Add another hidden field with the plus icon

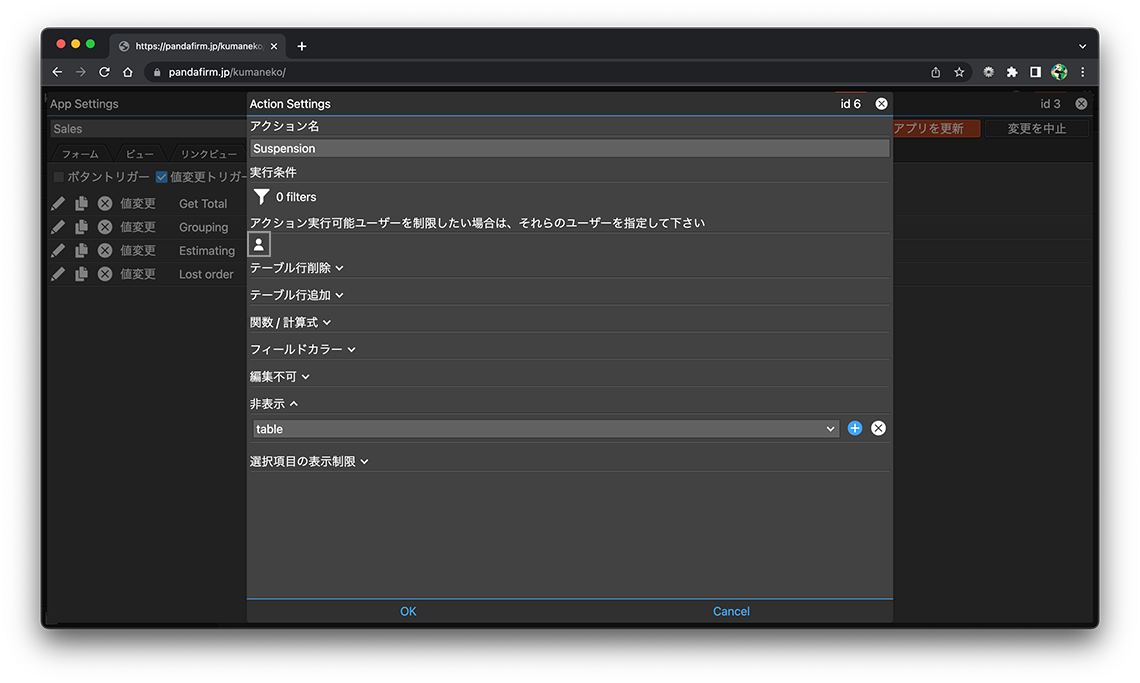pyautogui.click(x=855, y=428)
